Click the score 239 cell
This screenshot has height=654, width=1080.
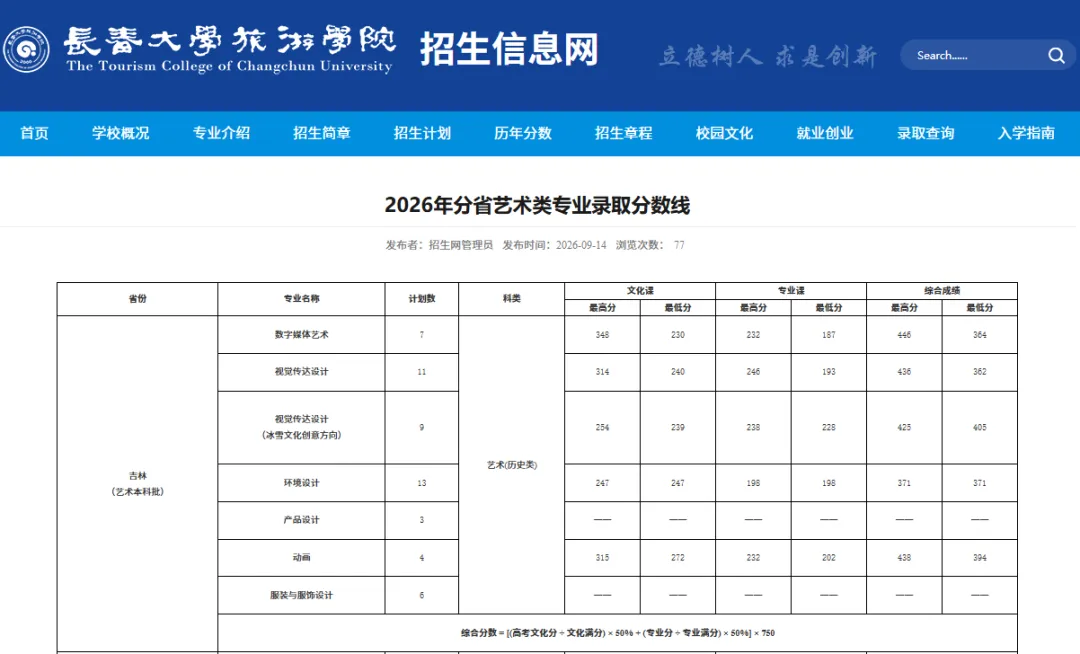click(x=678, y=428)
